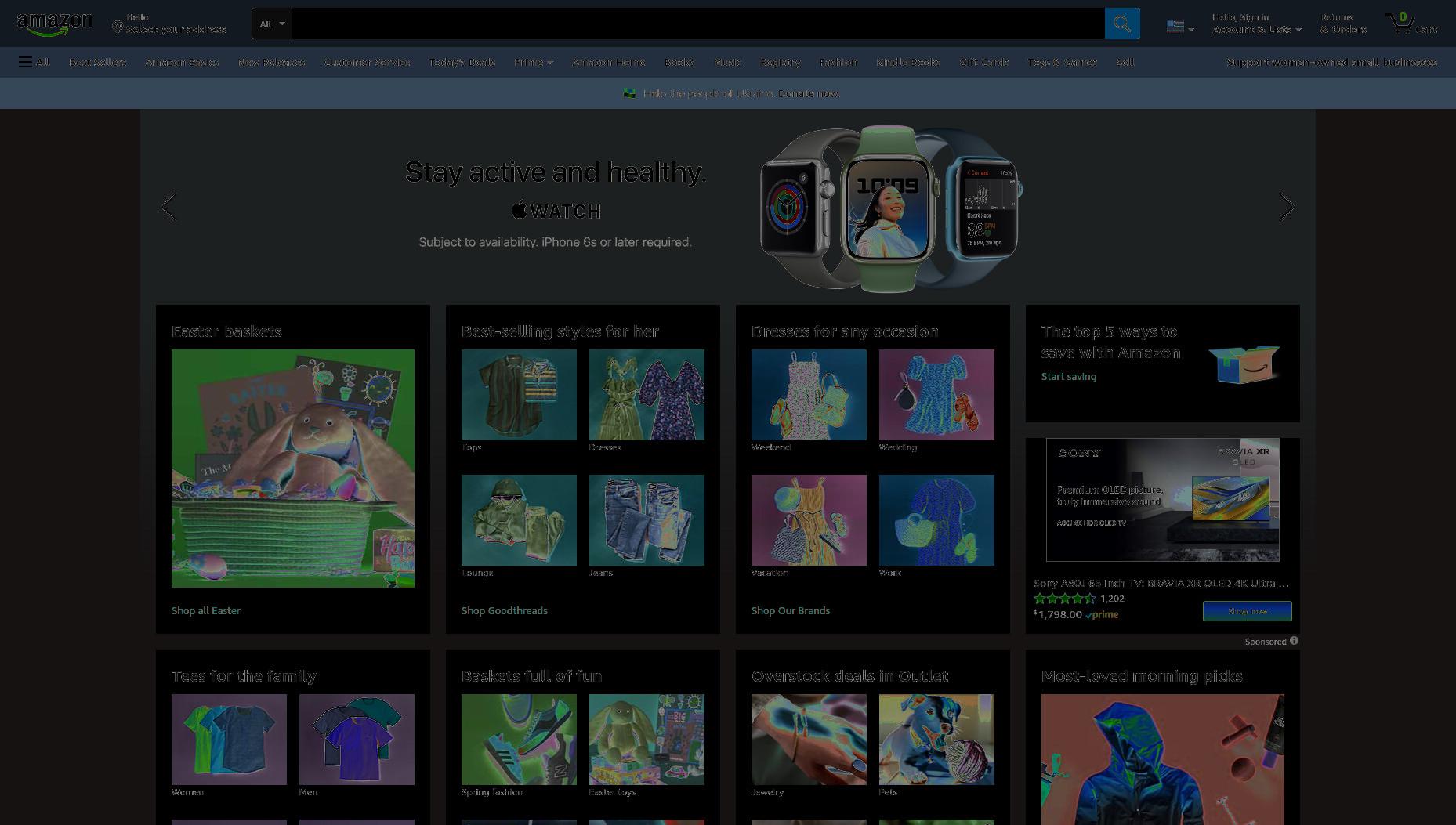
Task: Open the Pets outlet thumbnail
Action: pyautogui.click(x=936, y=740)
